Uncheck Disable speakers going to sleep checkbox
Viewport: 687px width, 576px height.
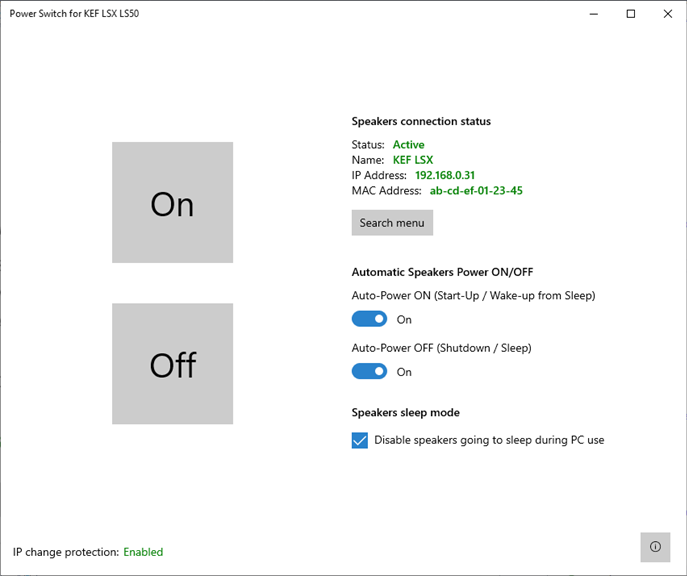coord(360,440)
